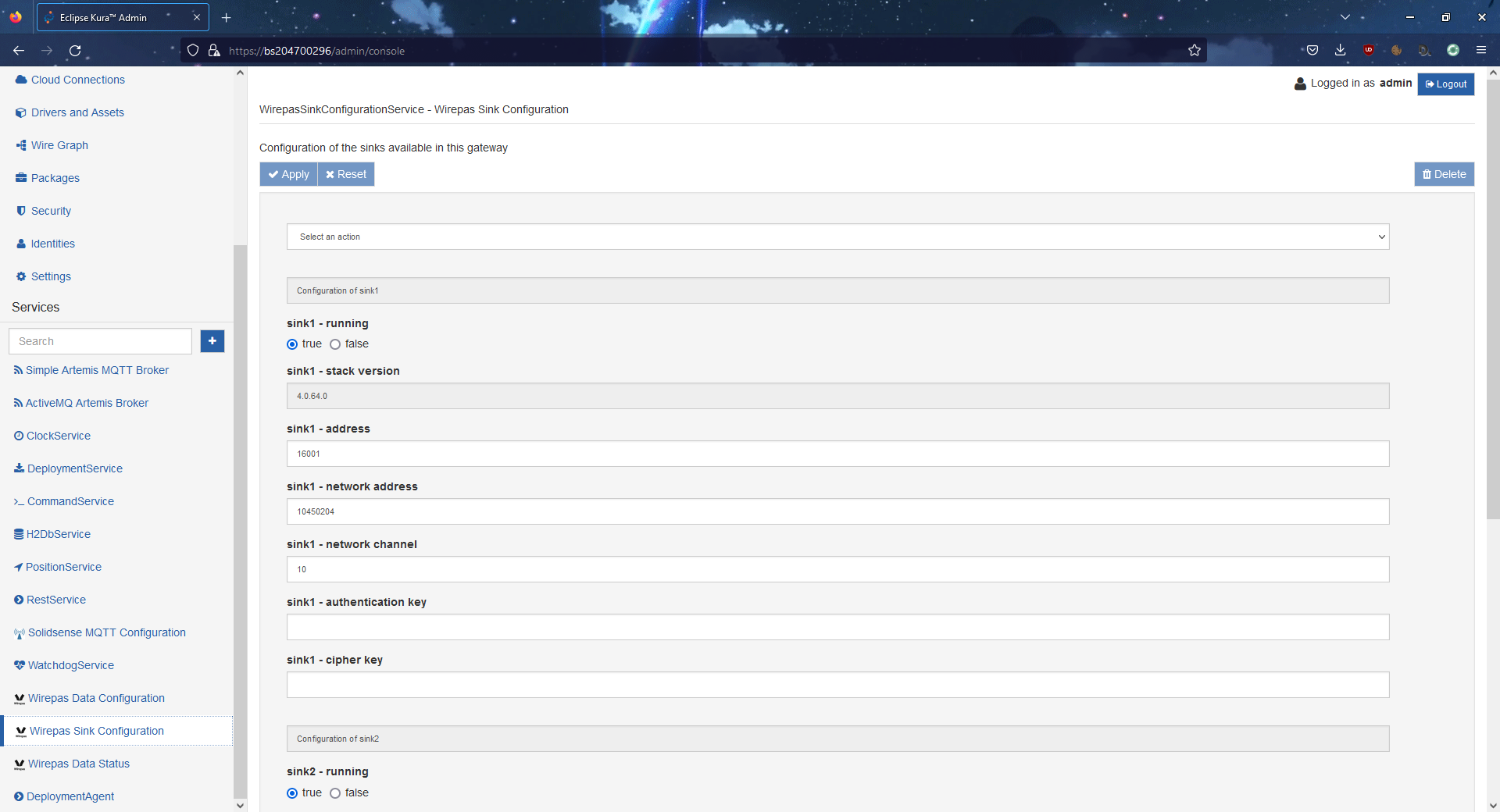Focus the services Search field
Image resolution: width=1500 pixels, height=812 pixels.
coord(100,341)
